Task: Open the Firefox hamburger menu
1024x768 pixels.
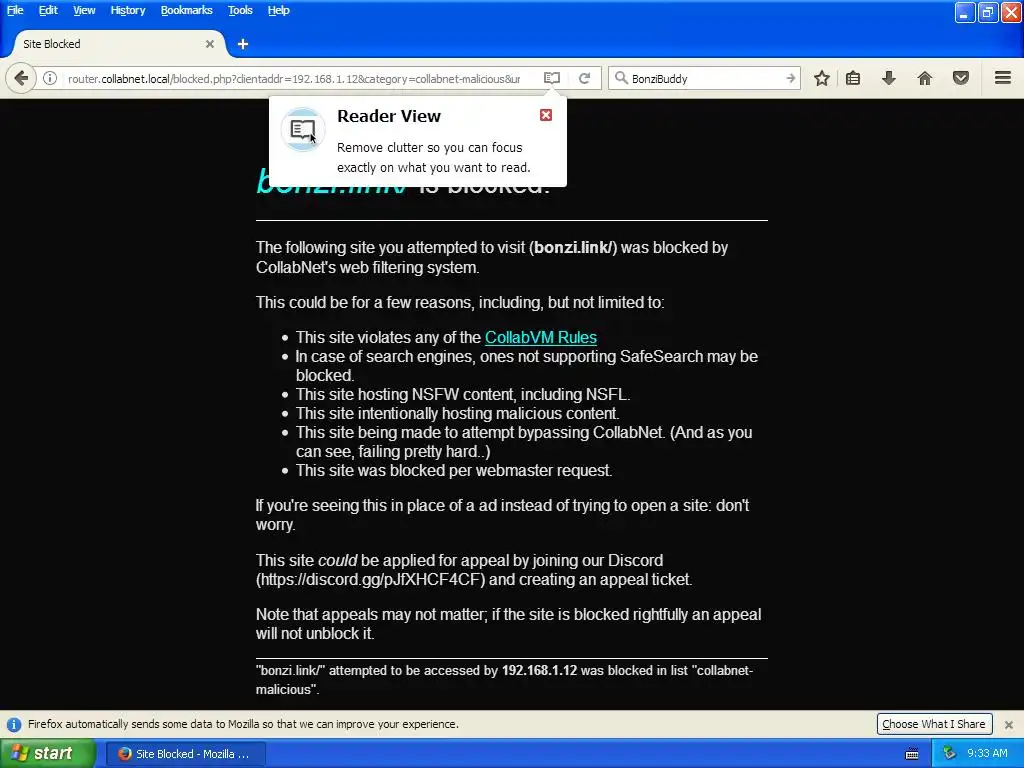Action: point(1003,78)
